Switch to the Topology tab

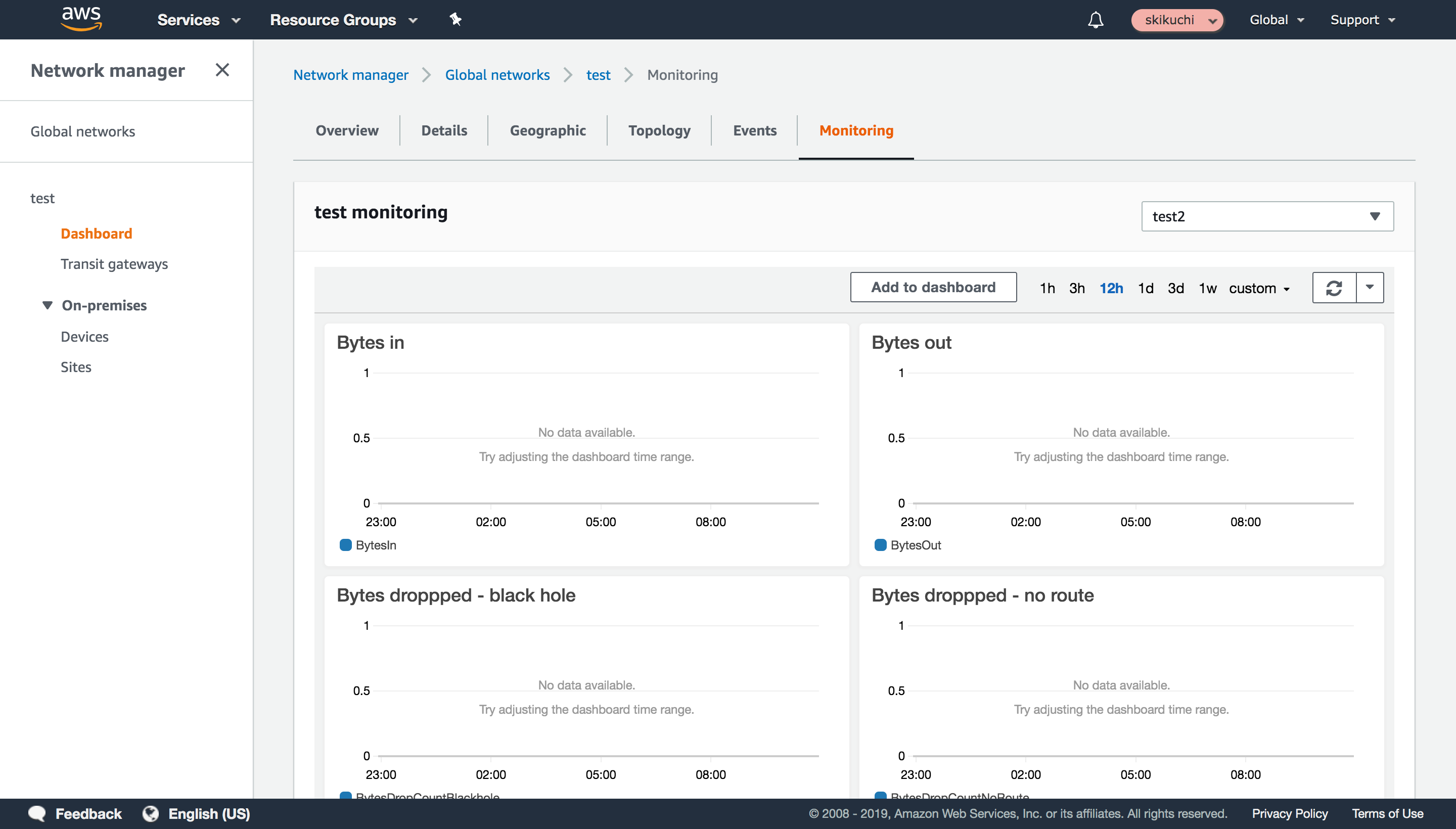659,130
